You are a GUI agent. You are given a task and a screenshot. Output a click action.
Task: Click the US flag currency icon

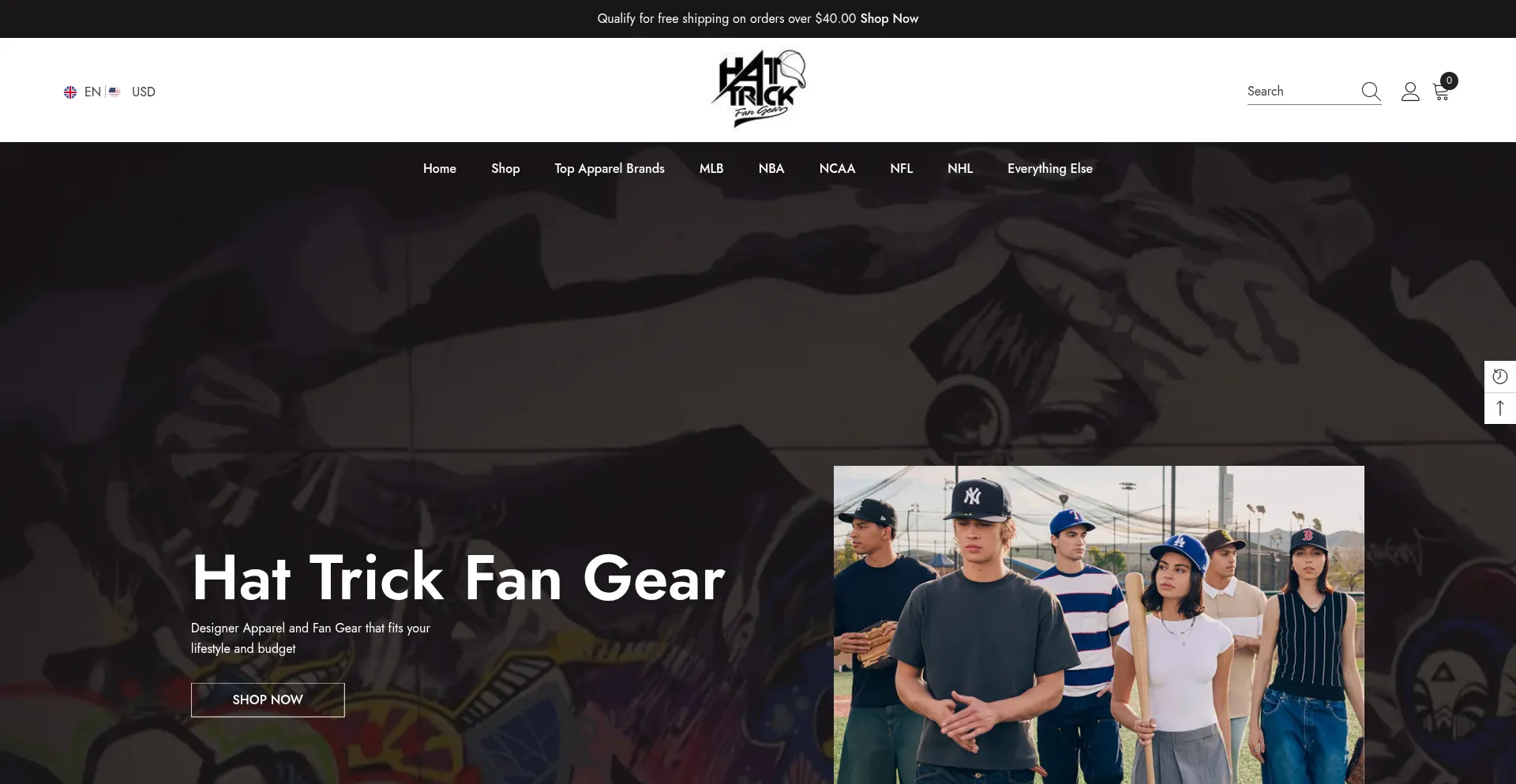click(114, 92)
